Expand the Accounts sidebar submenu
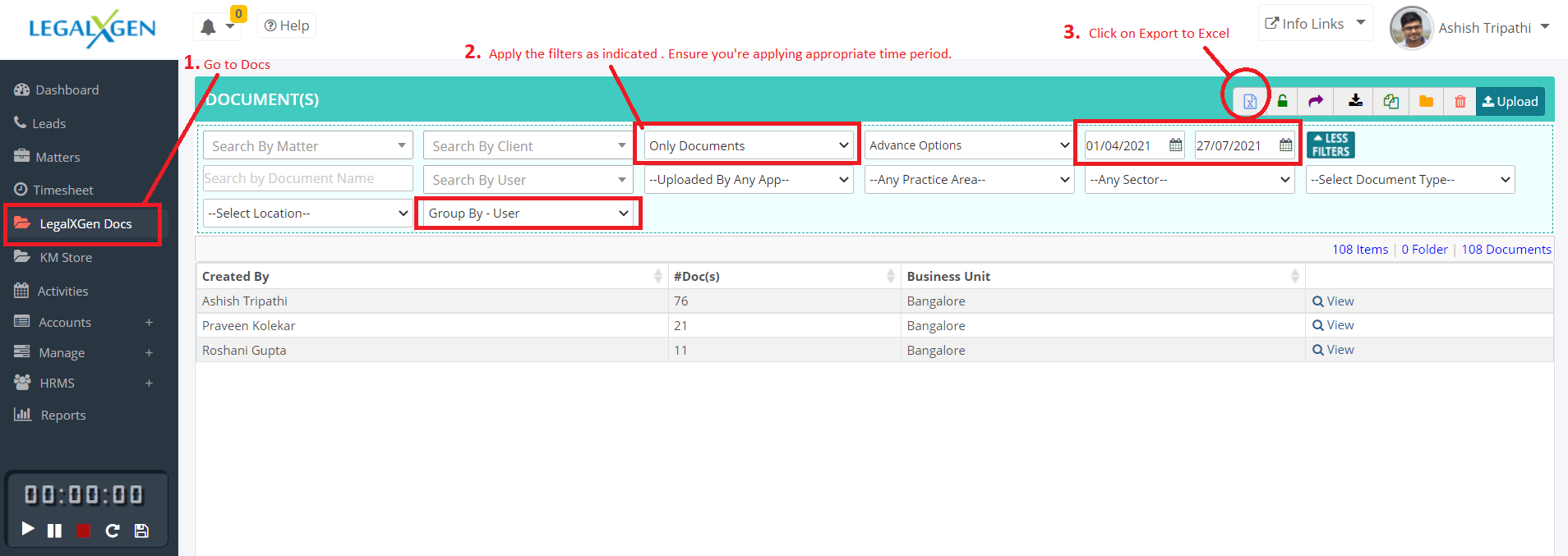This screenshot has width=1568, height=556. [x=149, y=323]
